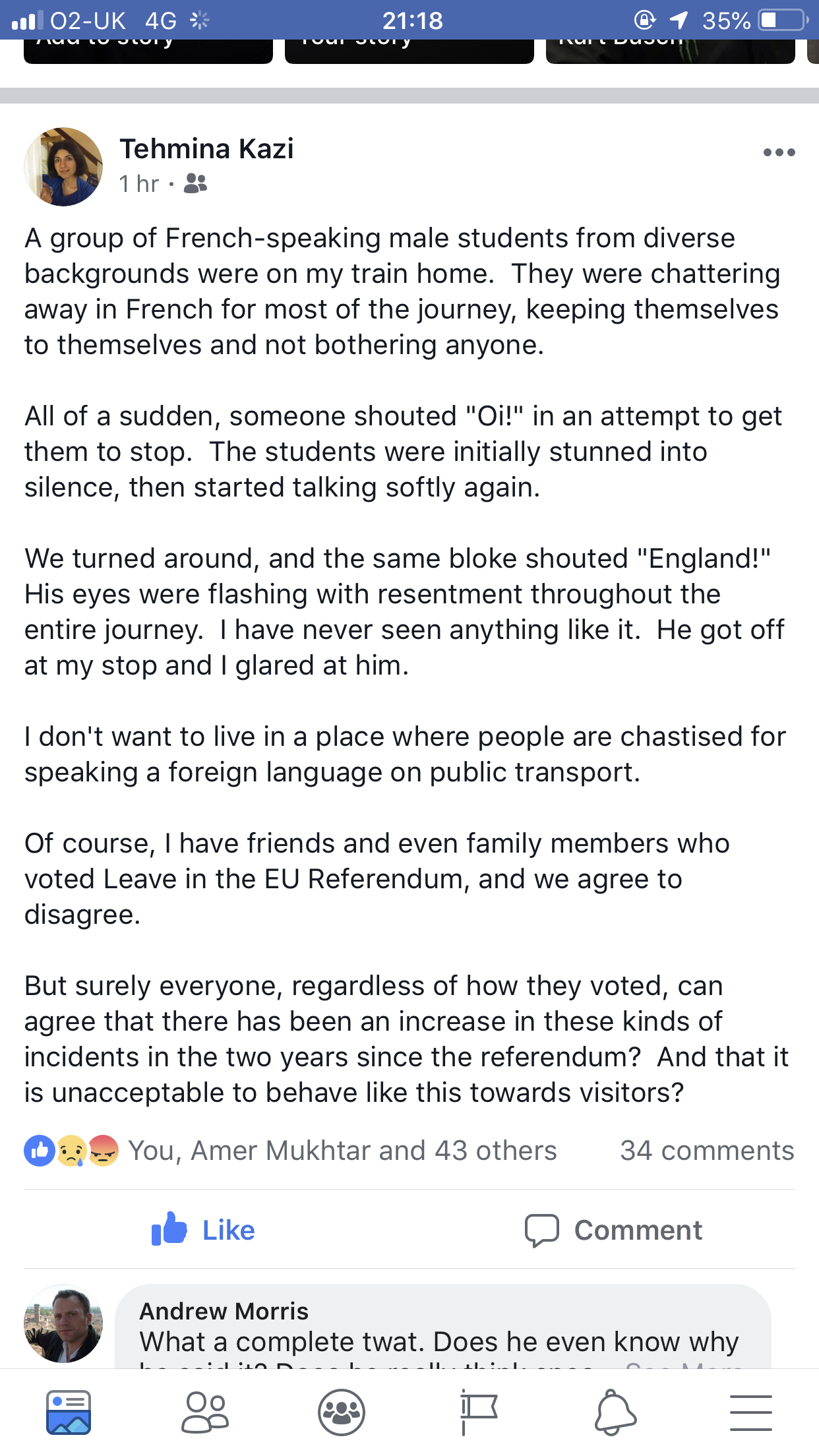Open Andrew Morris's profile name
The width and height of the screenshot is (819, 1456).
point(224,1311)
